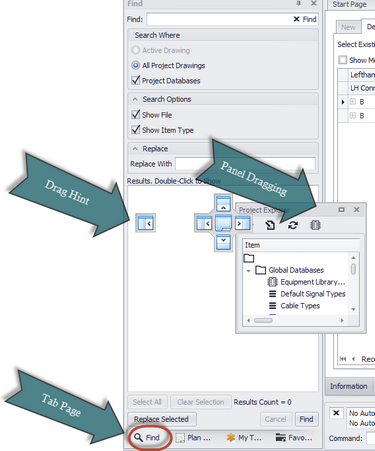The width and height of the screenshot is (375, 451).
Task: Choose the dock-bottom guide arrow
Action: coord(223,242)
